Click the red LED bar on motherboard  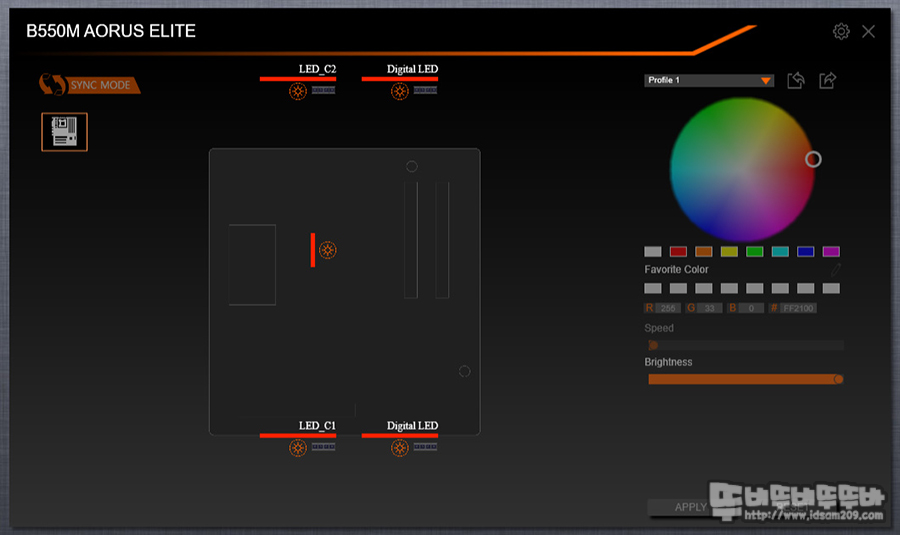click(x=313, y=250)
